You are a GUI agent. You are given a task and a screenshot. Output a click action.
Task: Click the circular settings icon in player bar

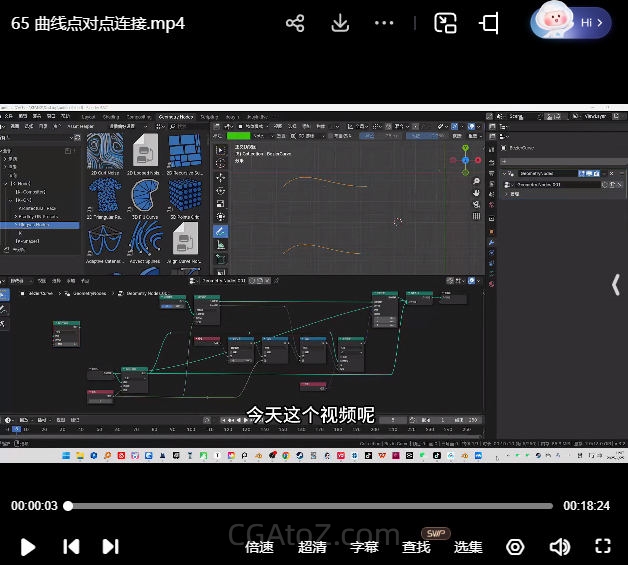515,547
